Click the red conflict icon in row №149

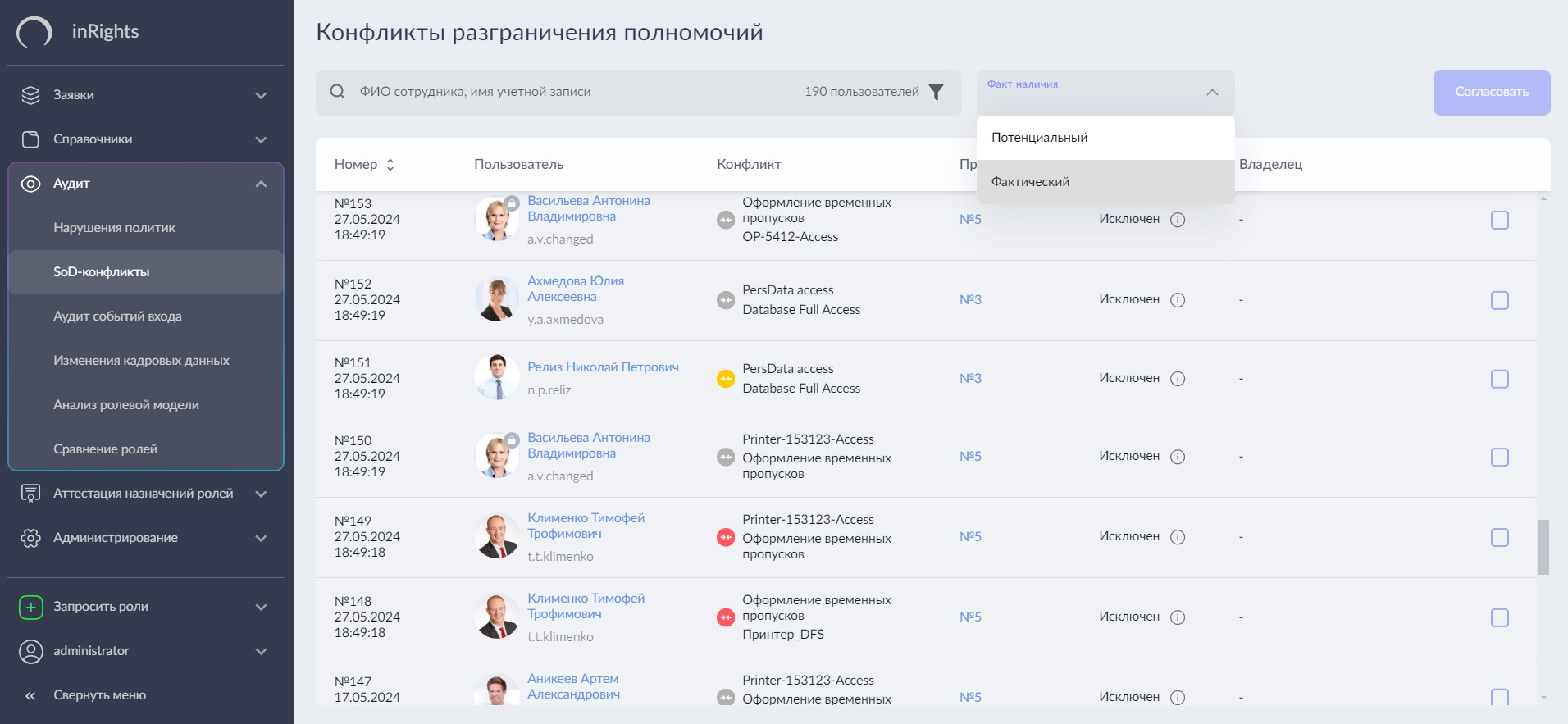click(x=726, y=538)
